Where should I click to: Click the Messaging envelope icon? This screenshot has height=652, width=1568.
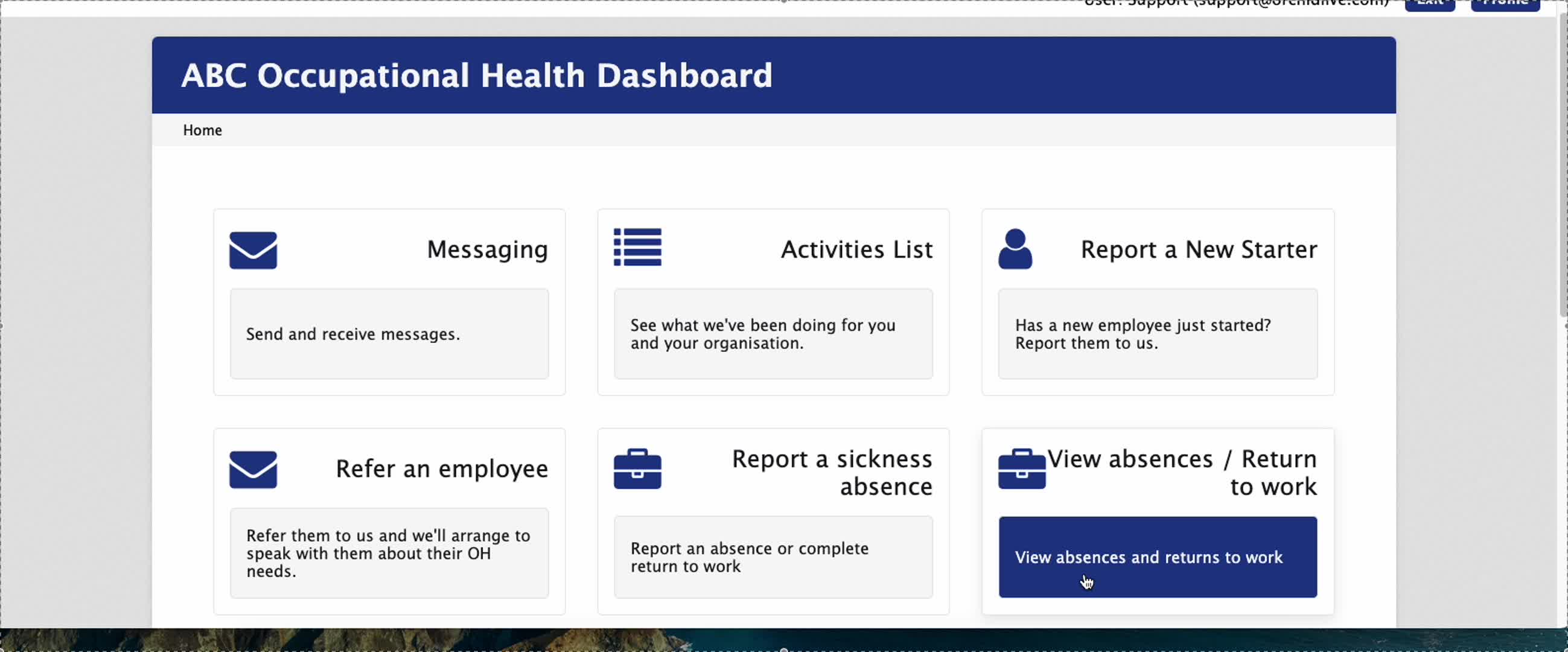(253, 249)
